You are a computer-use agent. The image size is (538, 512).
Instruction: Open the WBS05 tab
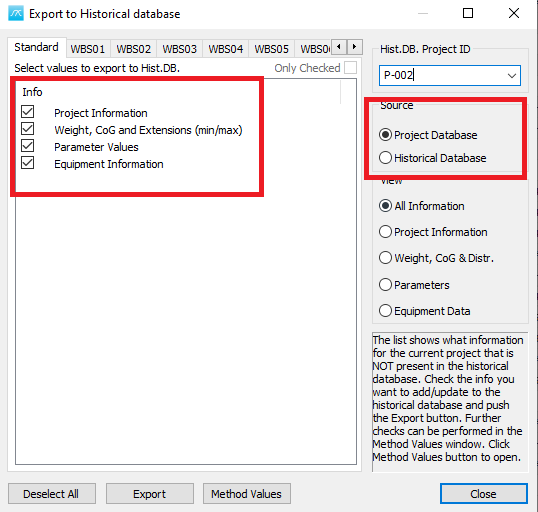point(271,49)
